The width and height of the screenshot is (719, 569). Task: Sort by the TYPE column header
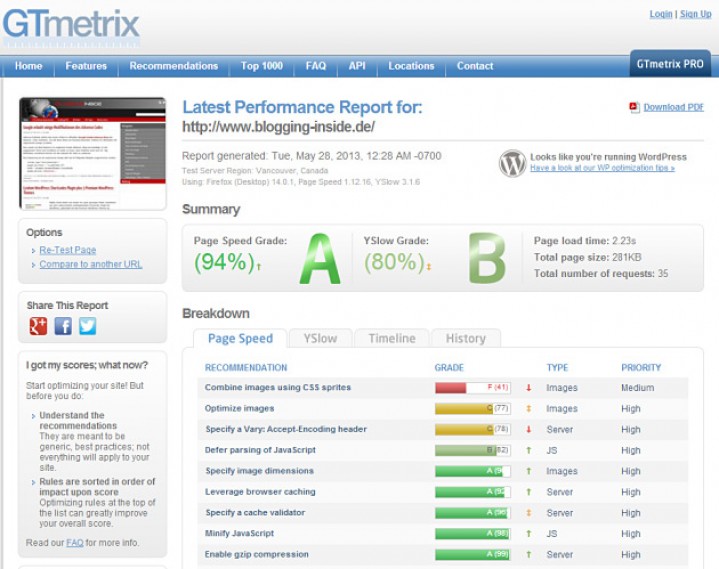pyautogui.click(x=557, y=368)
